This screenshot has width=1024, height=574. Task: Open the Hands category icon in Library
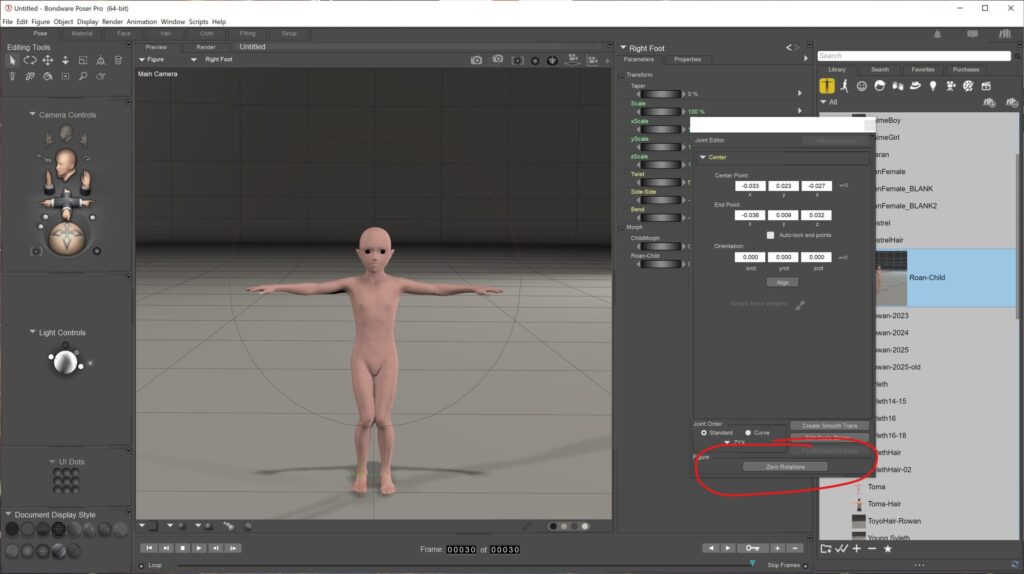click(x=898, y=86)
